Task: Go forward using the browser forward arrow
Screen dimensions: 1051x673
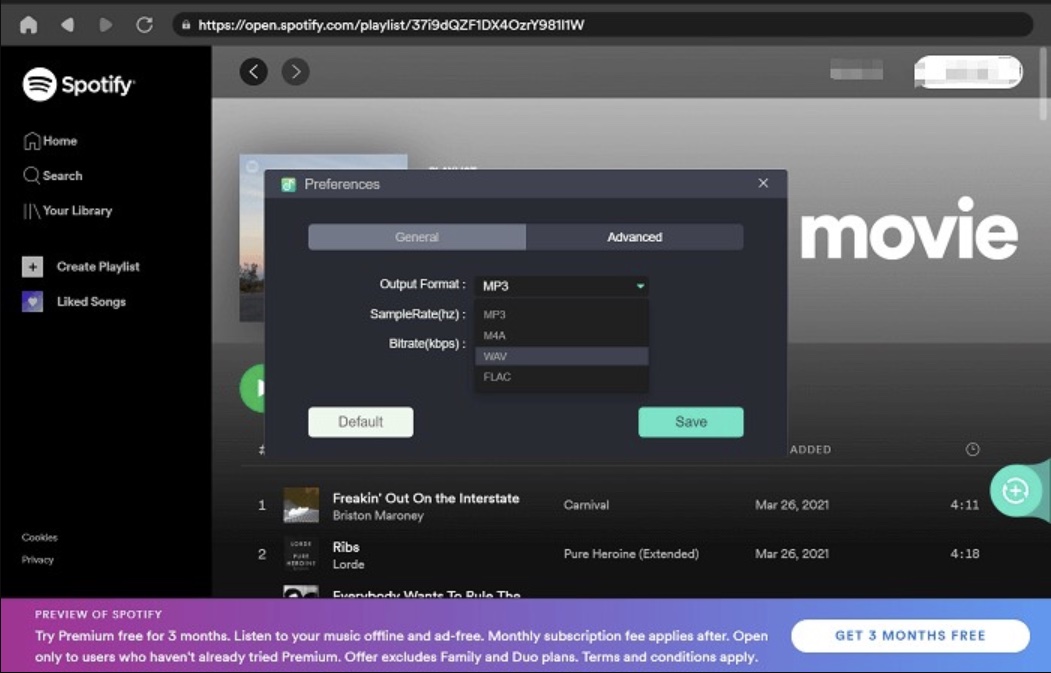Action: 106,25
